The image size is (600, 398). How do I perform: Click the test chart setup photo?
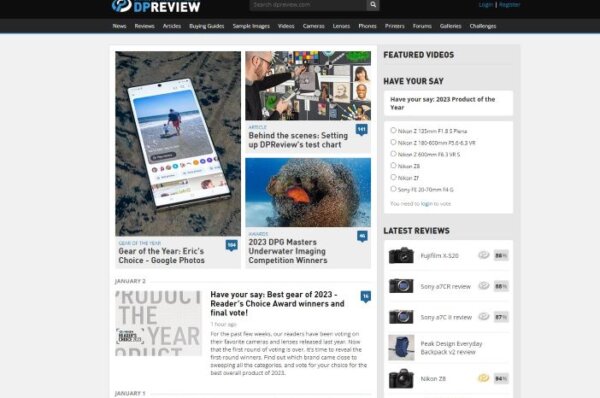pos(308,86)
